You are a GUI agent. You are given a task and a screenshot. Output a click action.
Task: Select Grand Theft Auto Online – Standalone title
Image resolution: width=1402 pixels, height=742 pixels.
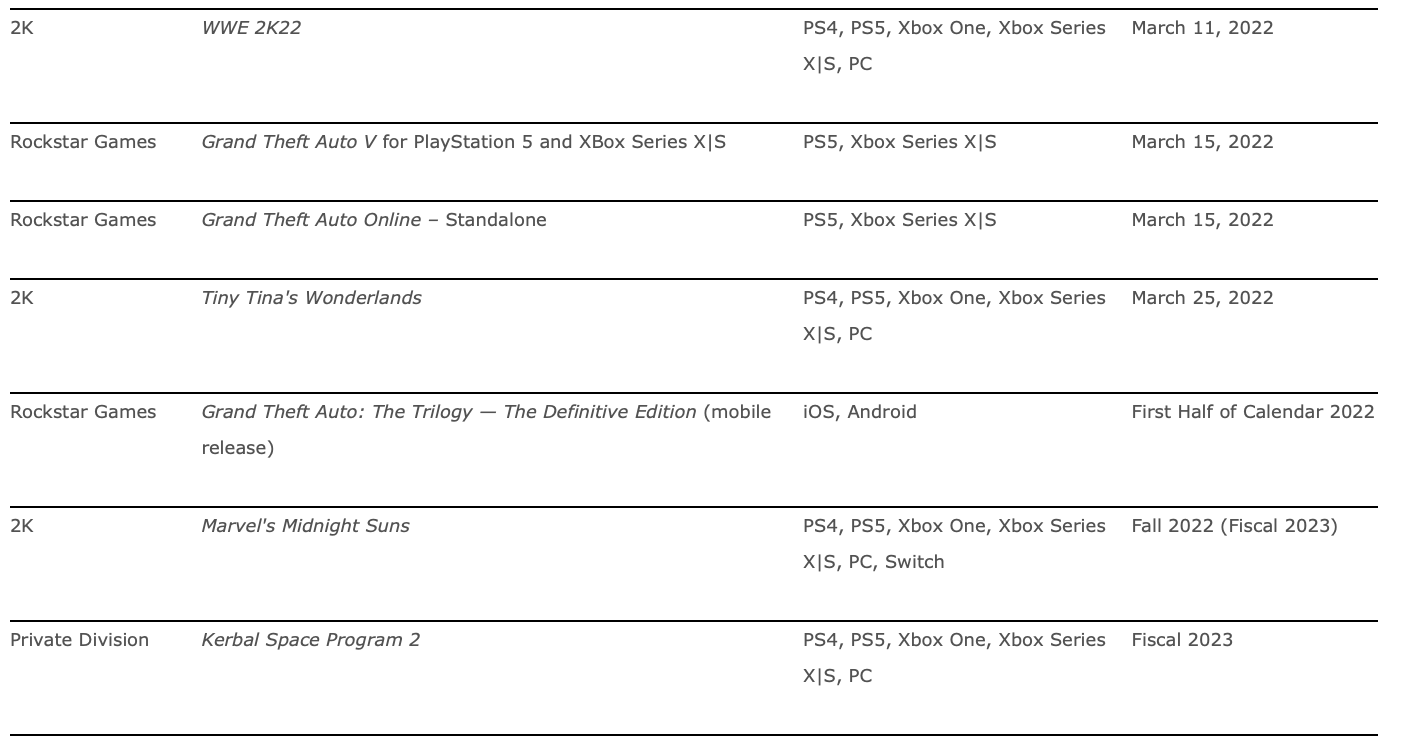click(374, 220)
